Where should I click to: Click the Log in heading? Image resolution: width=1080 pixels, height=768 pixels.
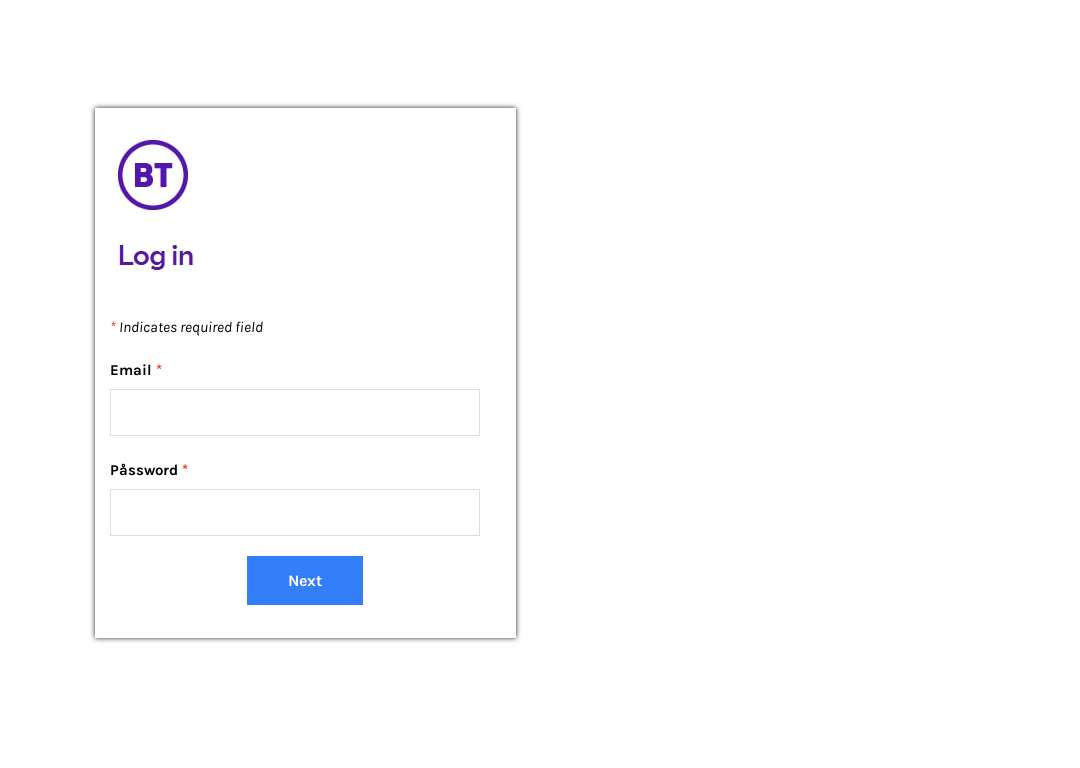156,256
